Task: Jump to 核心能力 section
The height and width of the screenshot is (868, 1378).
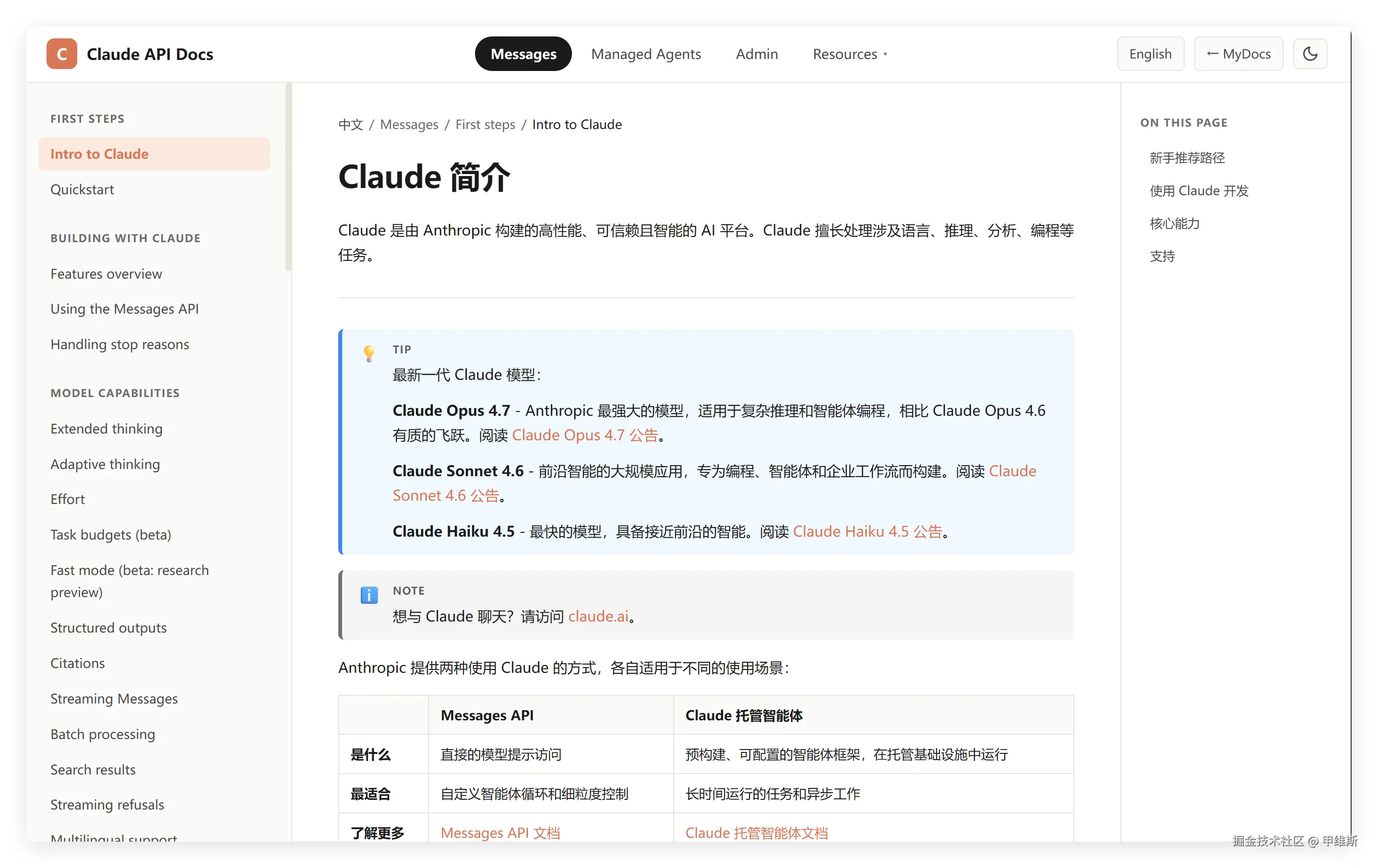Action: 1174,223
